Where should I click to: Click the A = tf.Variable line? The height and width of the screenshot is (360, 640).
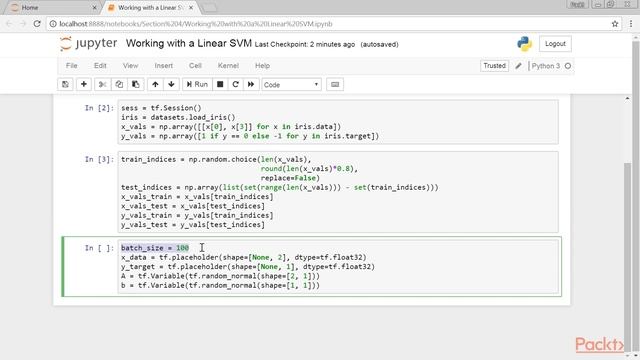click(x=220, y=276)
